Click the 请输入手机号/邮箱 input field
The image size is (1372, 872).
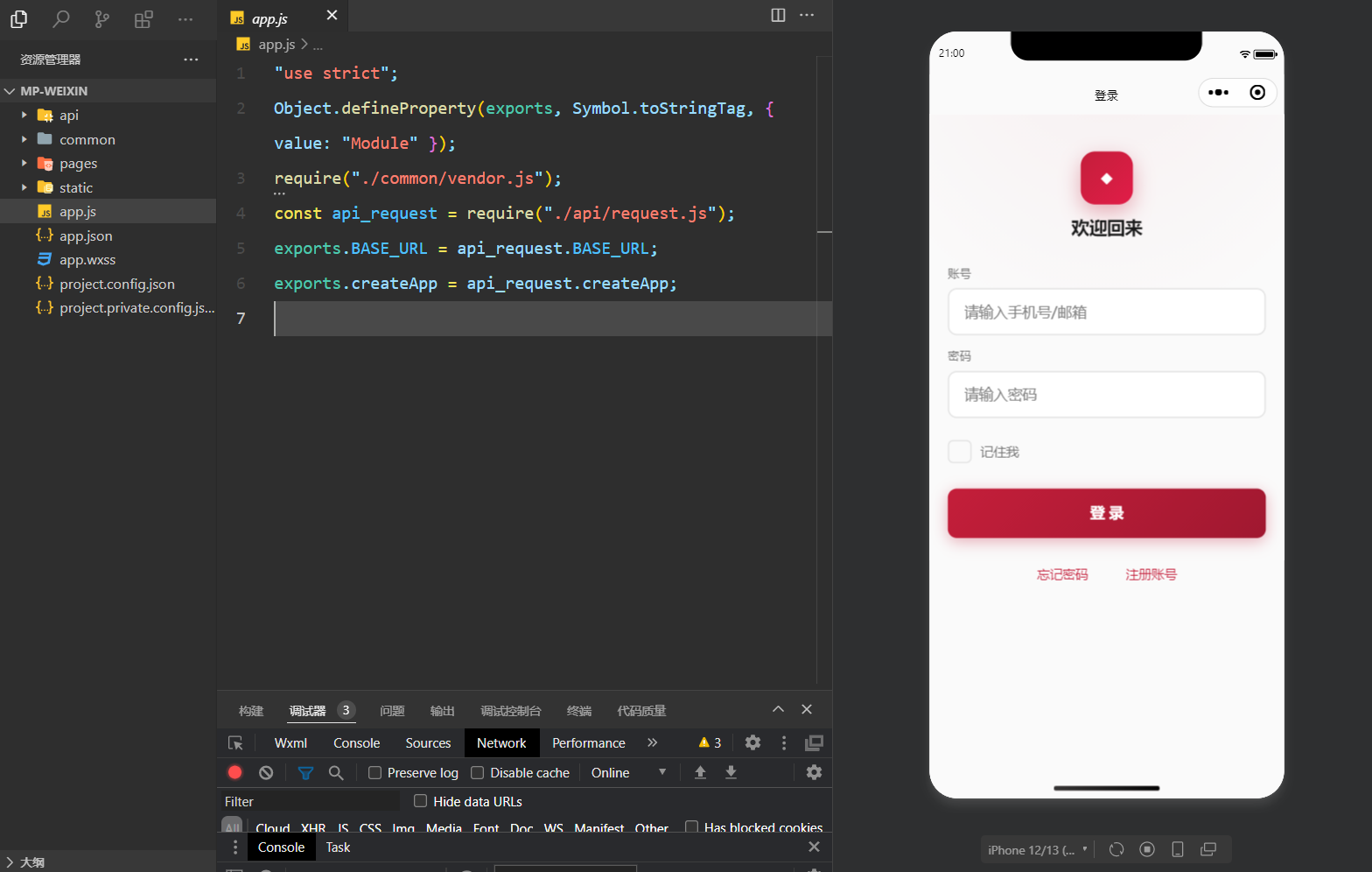(x=1106, y=313)
